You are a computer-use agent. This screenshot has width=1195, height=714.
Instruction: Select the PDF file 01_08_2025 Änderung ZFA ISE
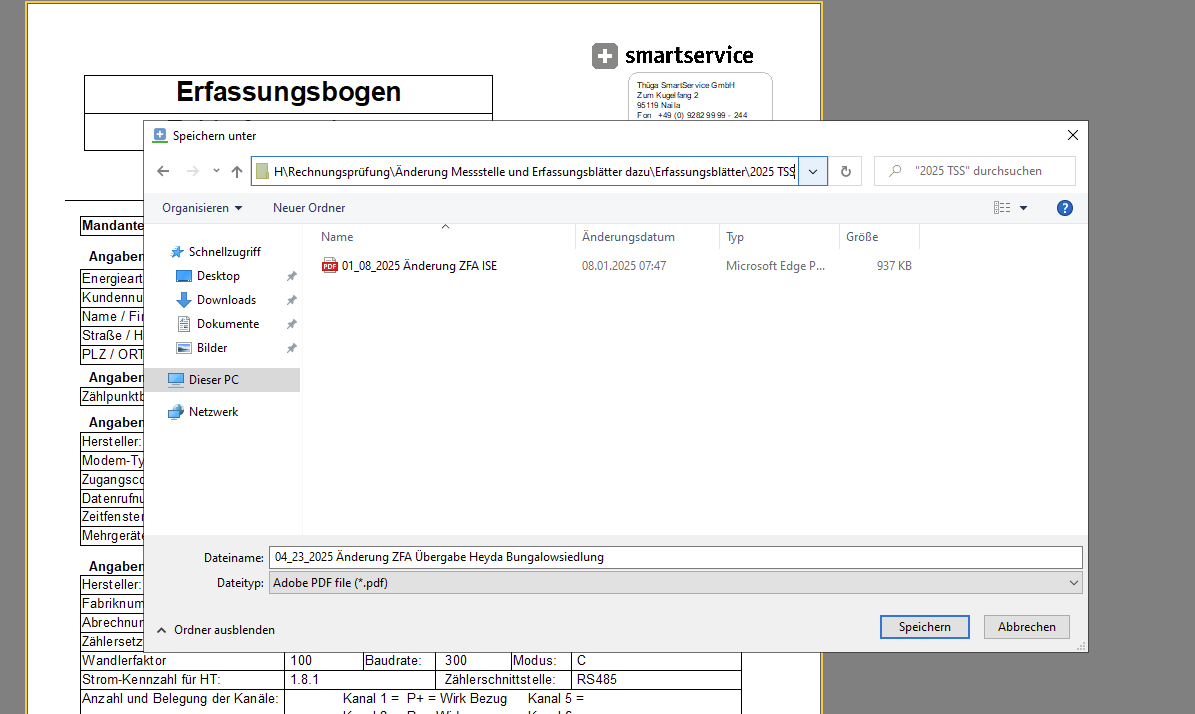click(x=419, y=266)
